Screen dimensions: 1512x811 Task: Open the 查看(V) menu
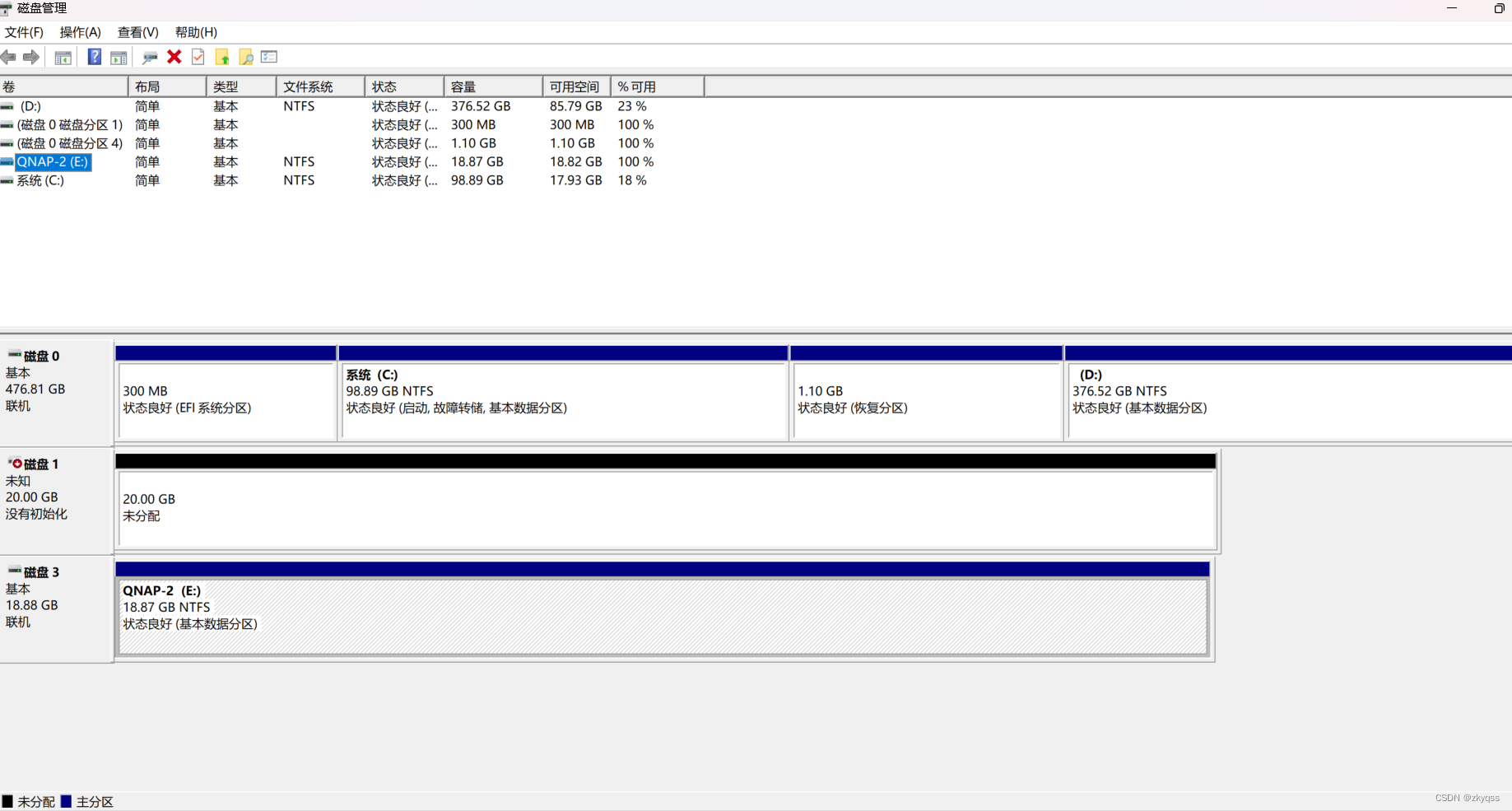[x=137, y=32]
